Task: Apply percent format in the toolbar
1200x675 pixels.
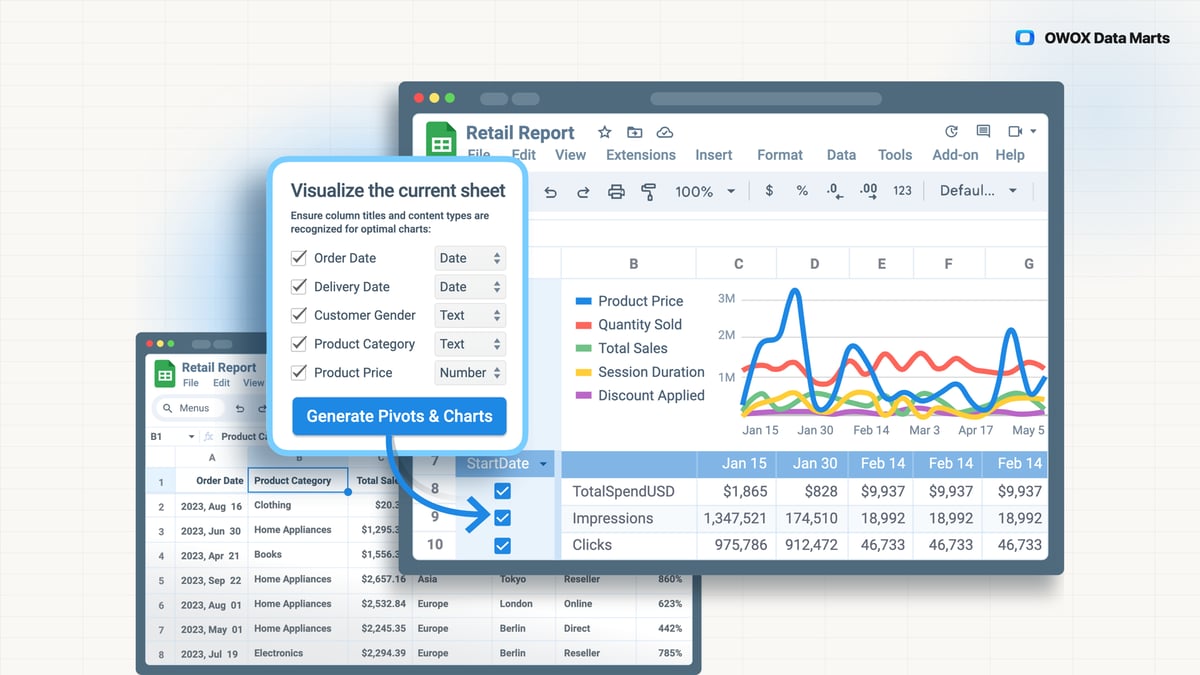Action: 802,191
